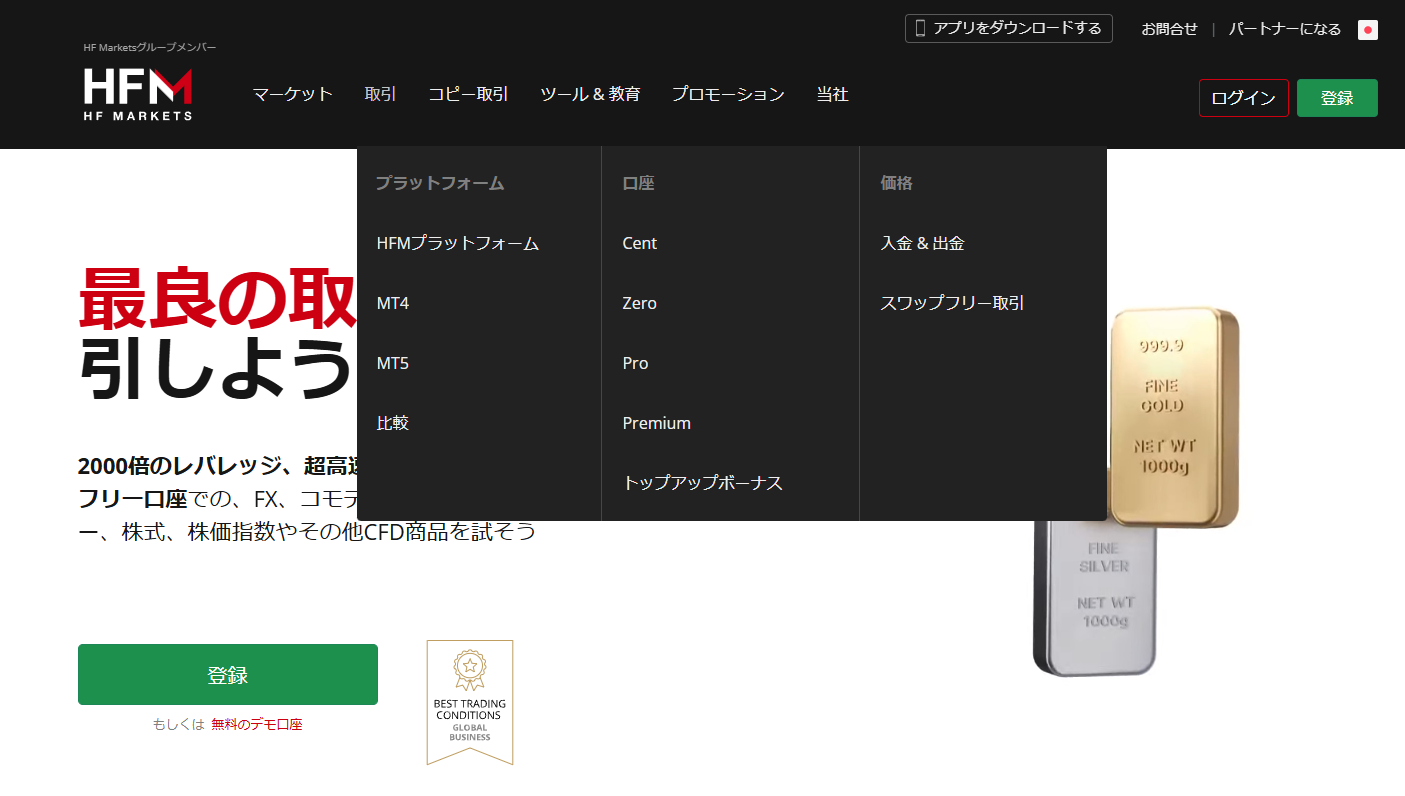Open the プロモーション menu
Image resolution: width=1405 pixels, height=796 pixels.
[728, 94]
